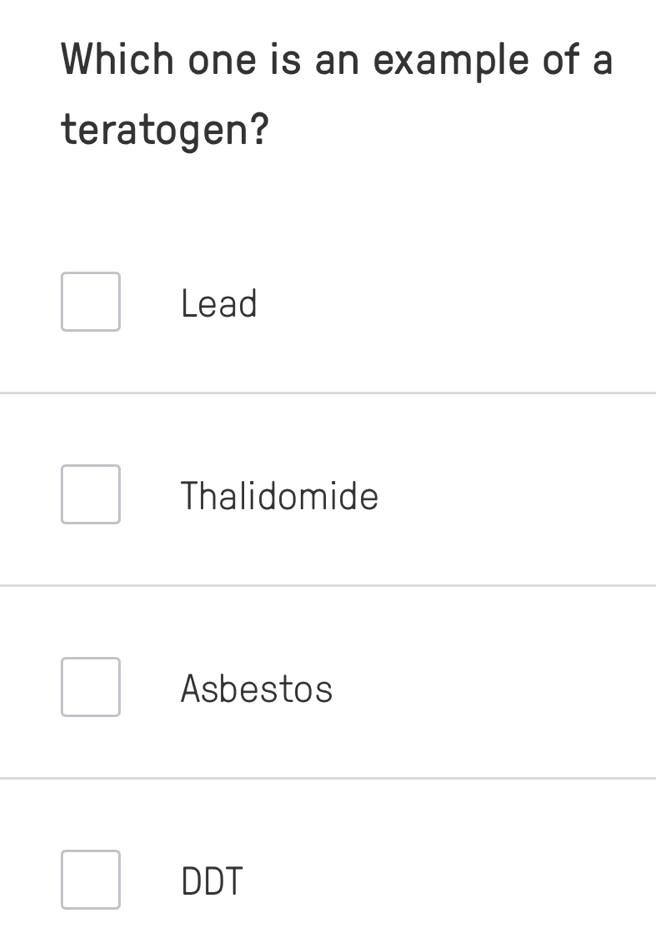Viewport: 656px width, 952px height.
Task: Click the word teratogen in the question
Action: click(153, 130)
